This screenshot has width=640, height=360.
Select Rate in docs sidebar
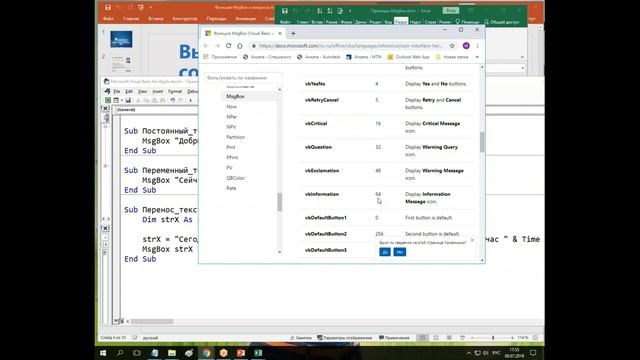coord(231,188)
